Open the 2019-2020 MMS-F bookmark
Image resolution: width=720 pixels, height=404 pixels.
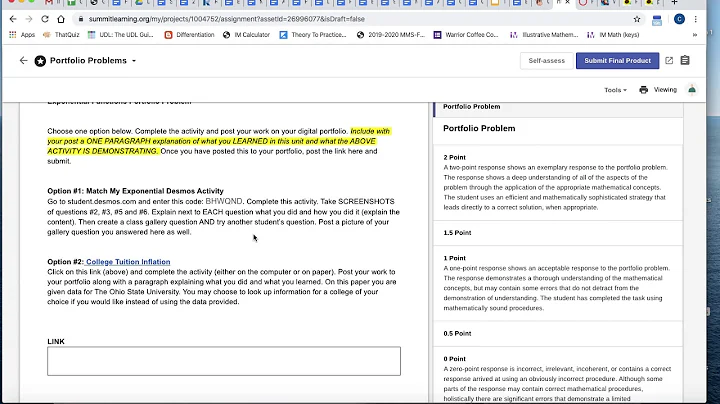pos(391,35)
